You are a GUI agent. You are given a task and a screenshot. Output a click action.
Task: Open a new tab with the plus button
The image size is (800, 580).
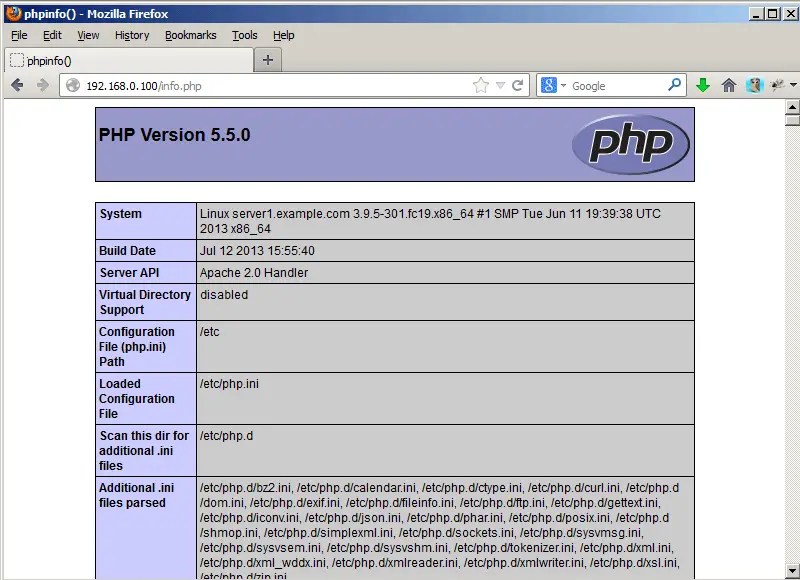click(267, 60)
